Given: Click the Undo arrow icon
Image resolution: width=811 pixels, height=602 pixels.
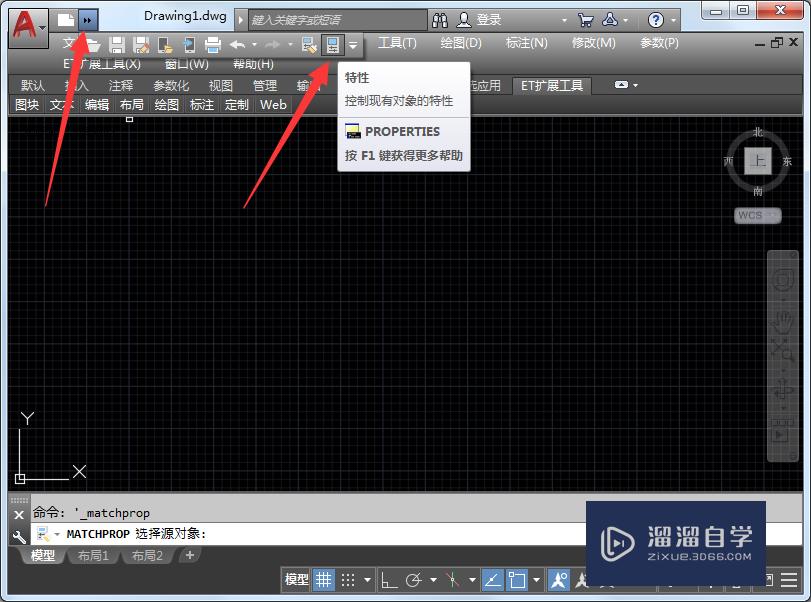Looking at the screenshot, I should pyautogui.click(x=239, y=43).
